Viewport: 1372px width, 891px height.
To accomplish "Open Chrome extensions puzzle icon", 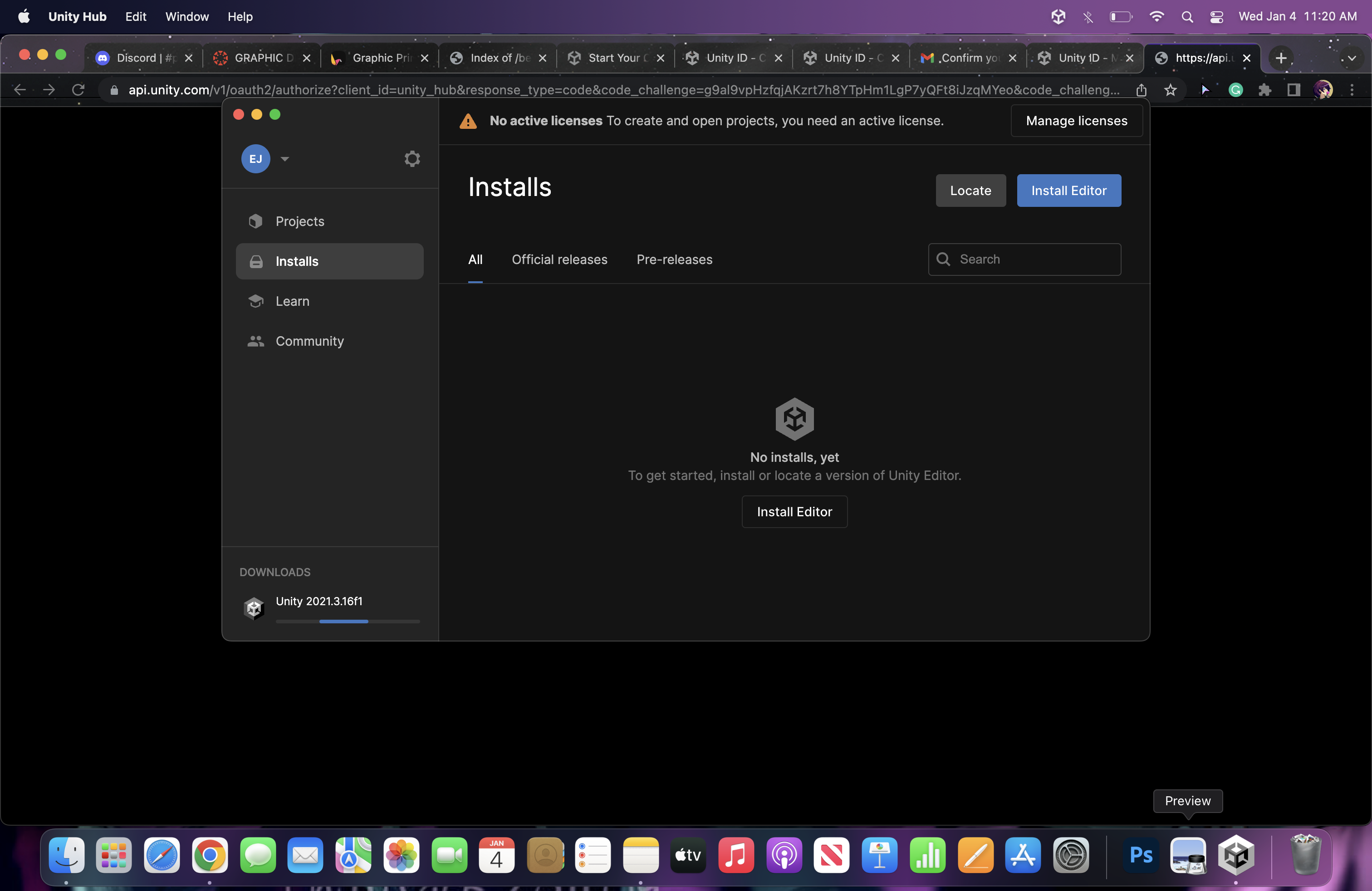I will click(x=1264, y=89).
